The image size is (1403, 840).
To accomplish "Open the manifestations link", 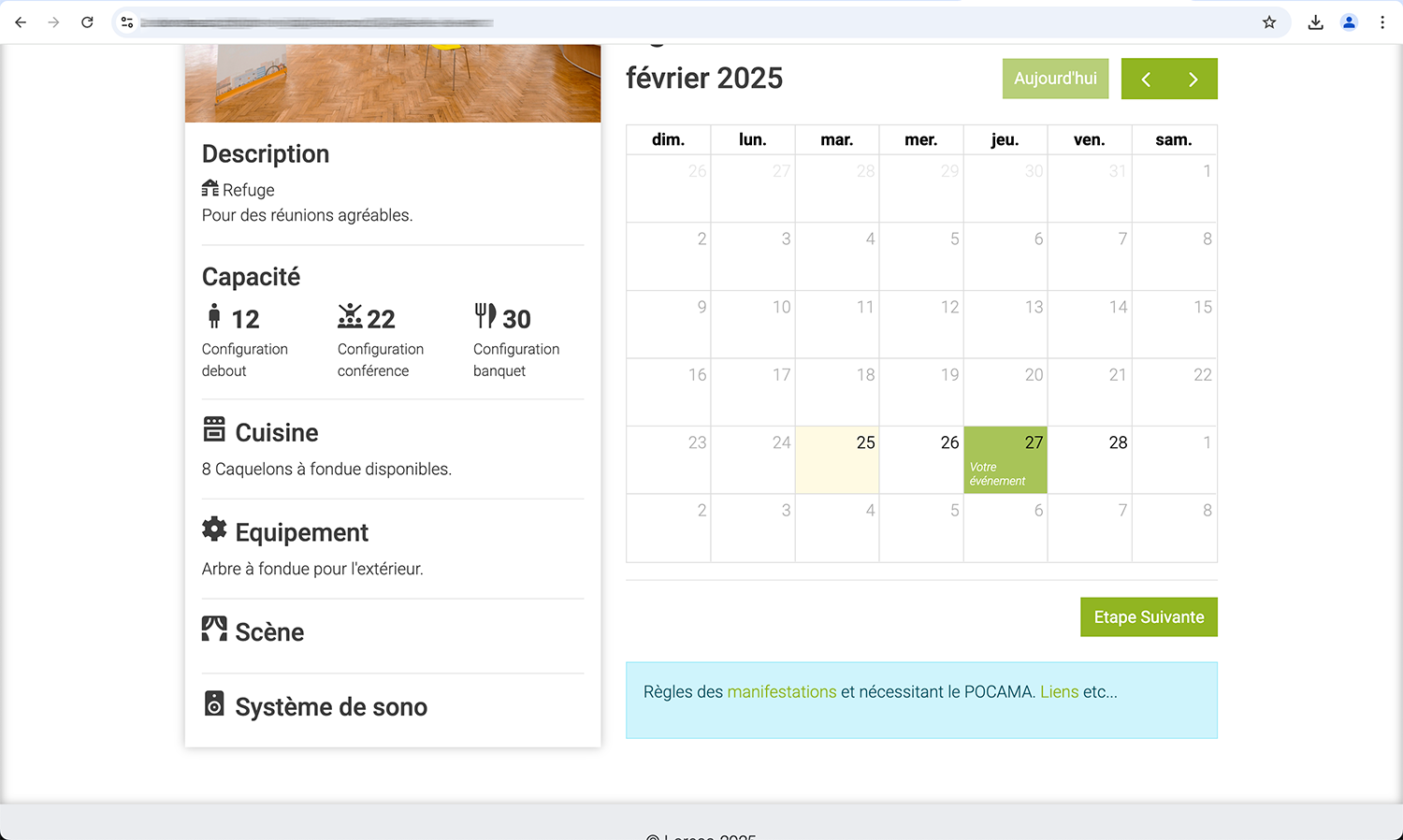I will (781, 692).
